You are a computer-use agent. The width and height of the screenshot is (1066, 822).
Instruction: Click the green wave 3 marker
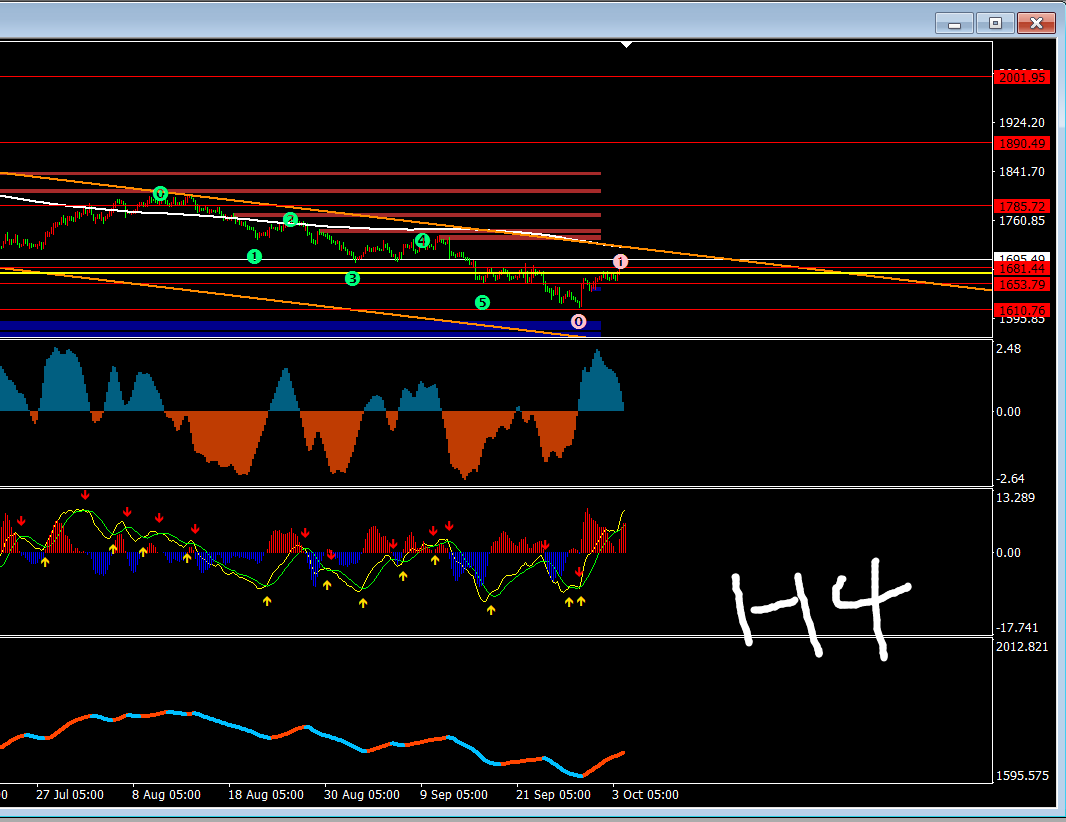tap(352, 279)
